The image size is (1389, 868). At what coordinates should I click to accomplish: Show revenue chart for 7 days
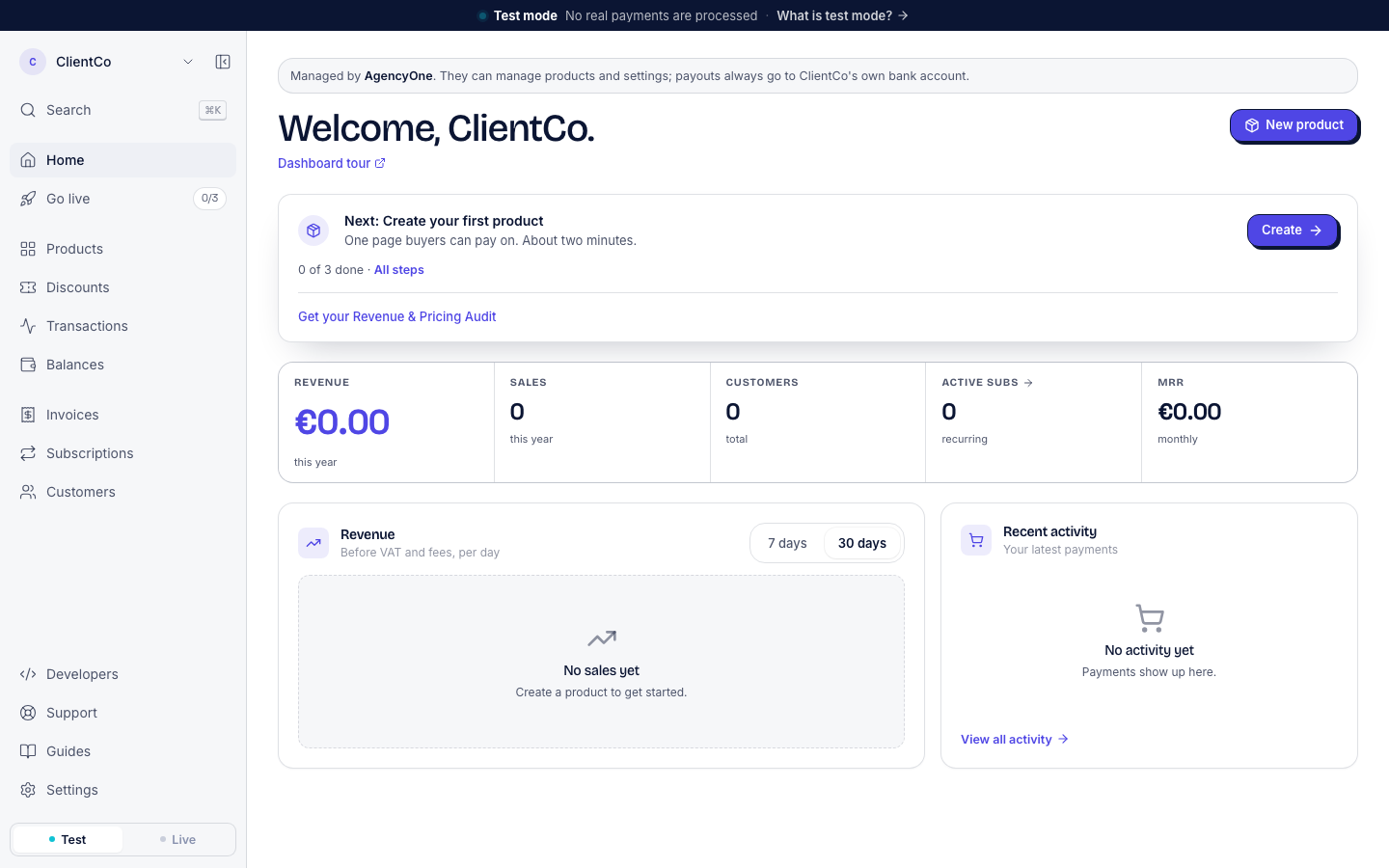[787, 543]
